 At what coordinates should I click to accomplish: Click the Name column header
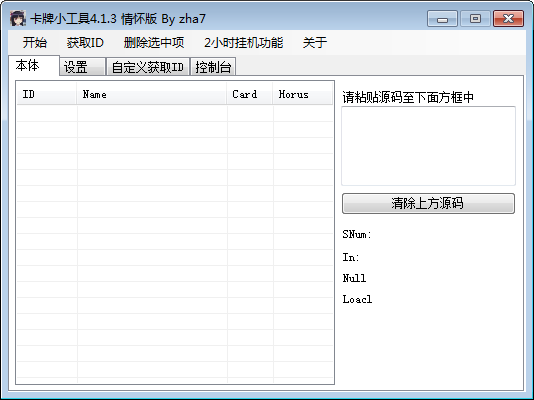(x=152, y=94)
